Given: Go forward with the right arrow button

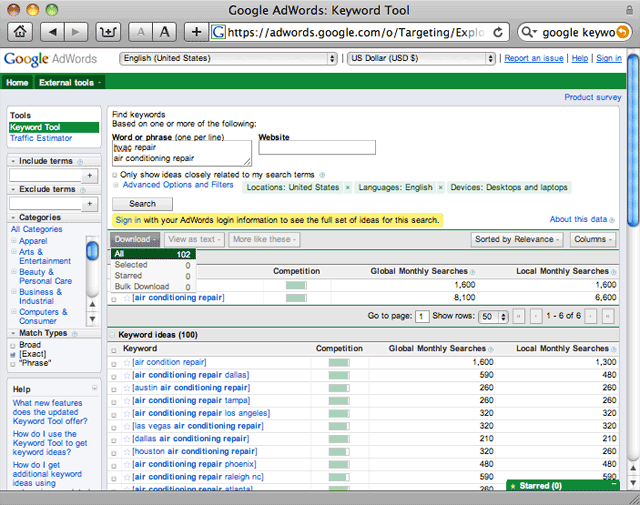Looking at the screenshot, I should 76,32.
